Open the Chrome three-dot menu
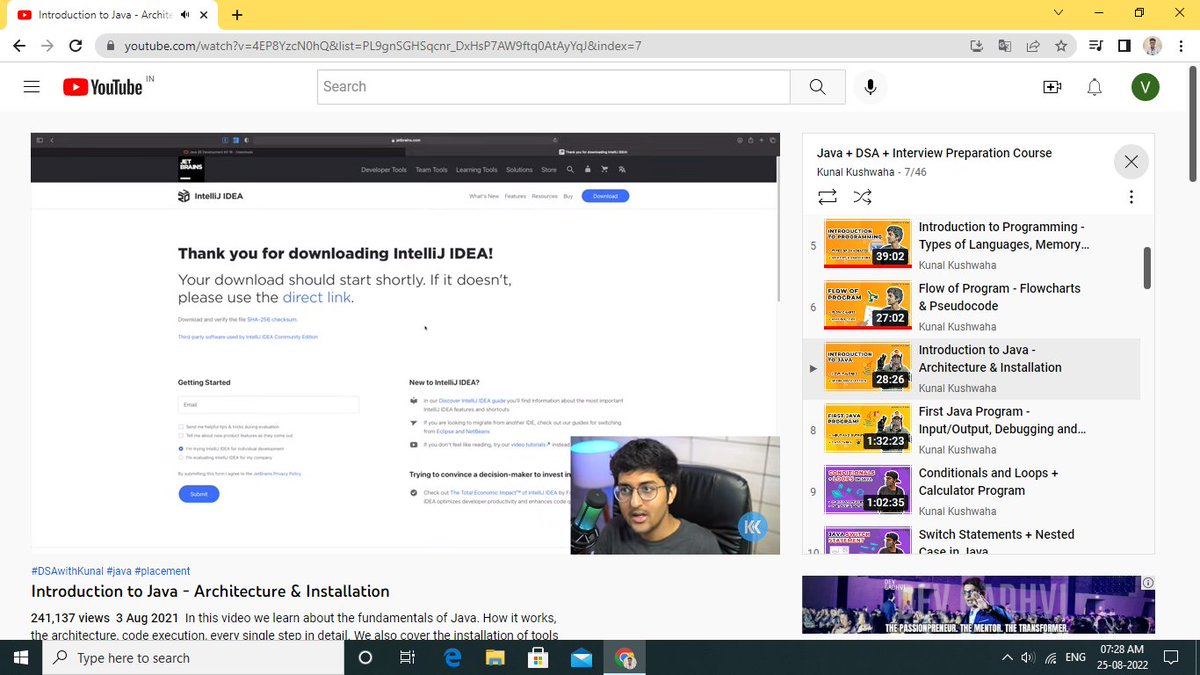 click(x=1182, y=46)
